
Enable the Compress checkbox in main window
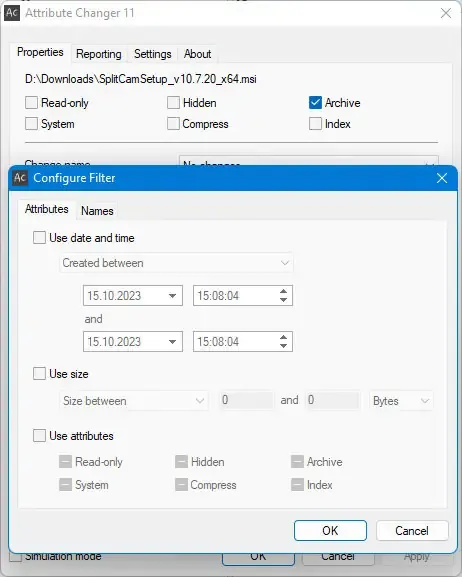pos(173,124)
